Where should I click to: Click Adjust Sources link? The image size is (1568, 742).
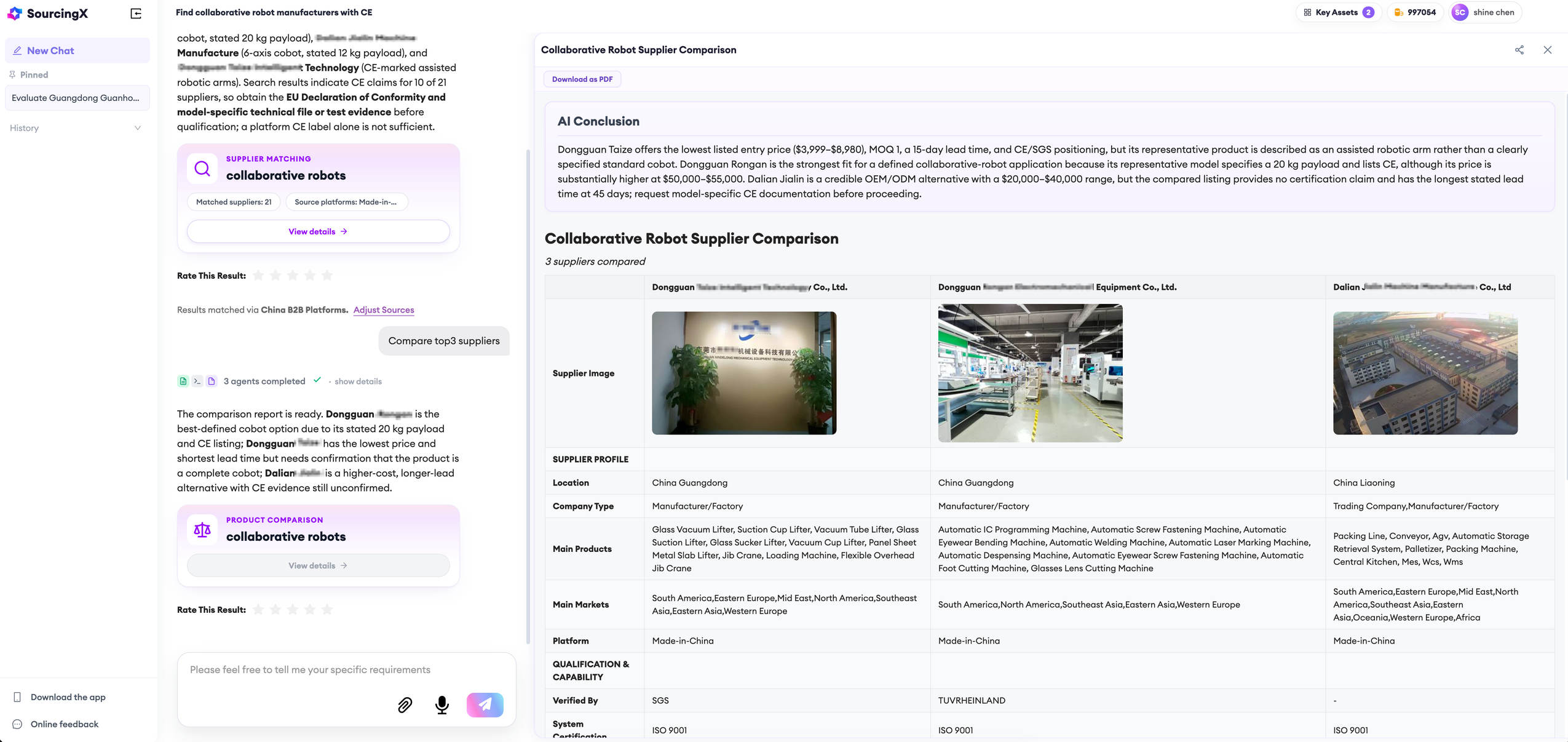(384, 310)
